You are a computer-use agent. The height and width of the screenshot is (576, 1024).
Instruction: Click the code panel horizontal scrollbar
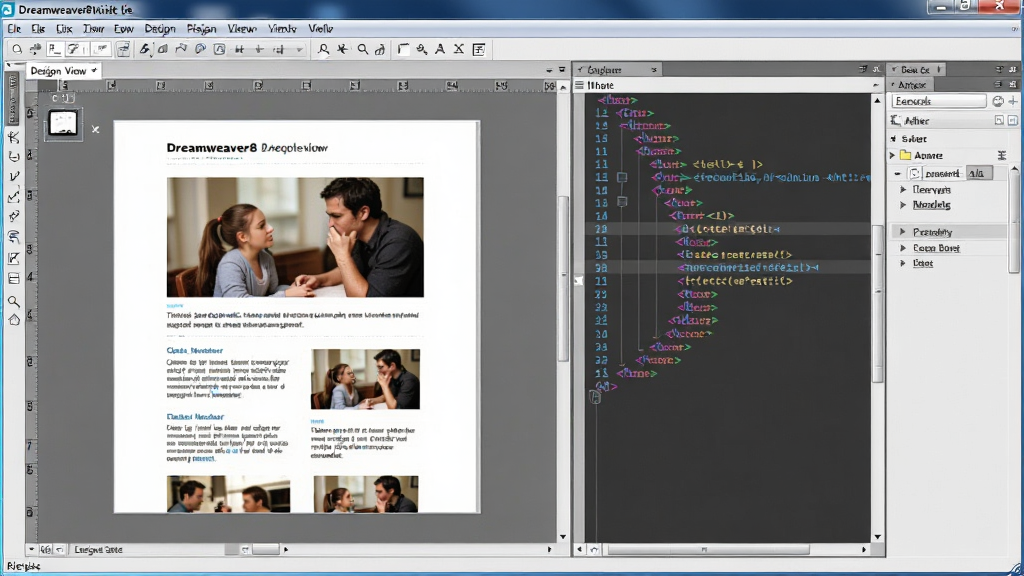pyautogui.click(x=708, y=550)
